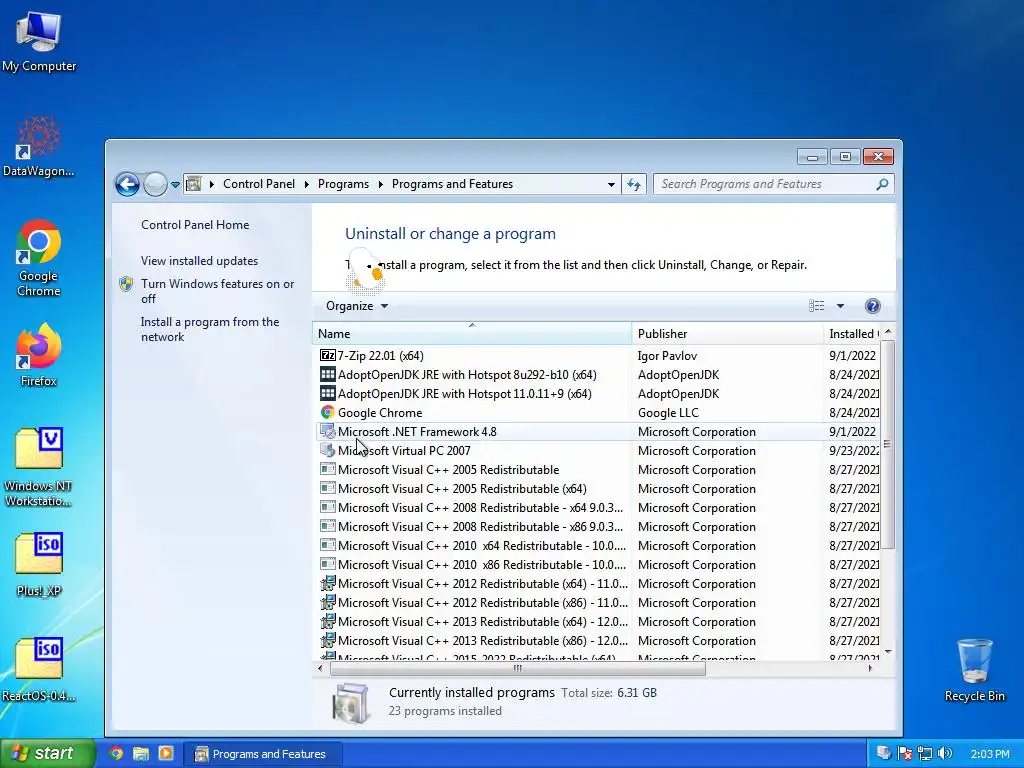This screenshot has width=1024, height=768.
Task: Click the .NET Framework 4.8 entry icon
Action: pos(327,432)
